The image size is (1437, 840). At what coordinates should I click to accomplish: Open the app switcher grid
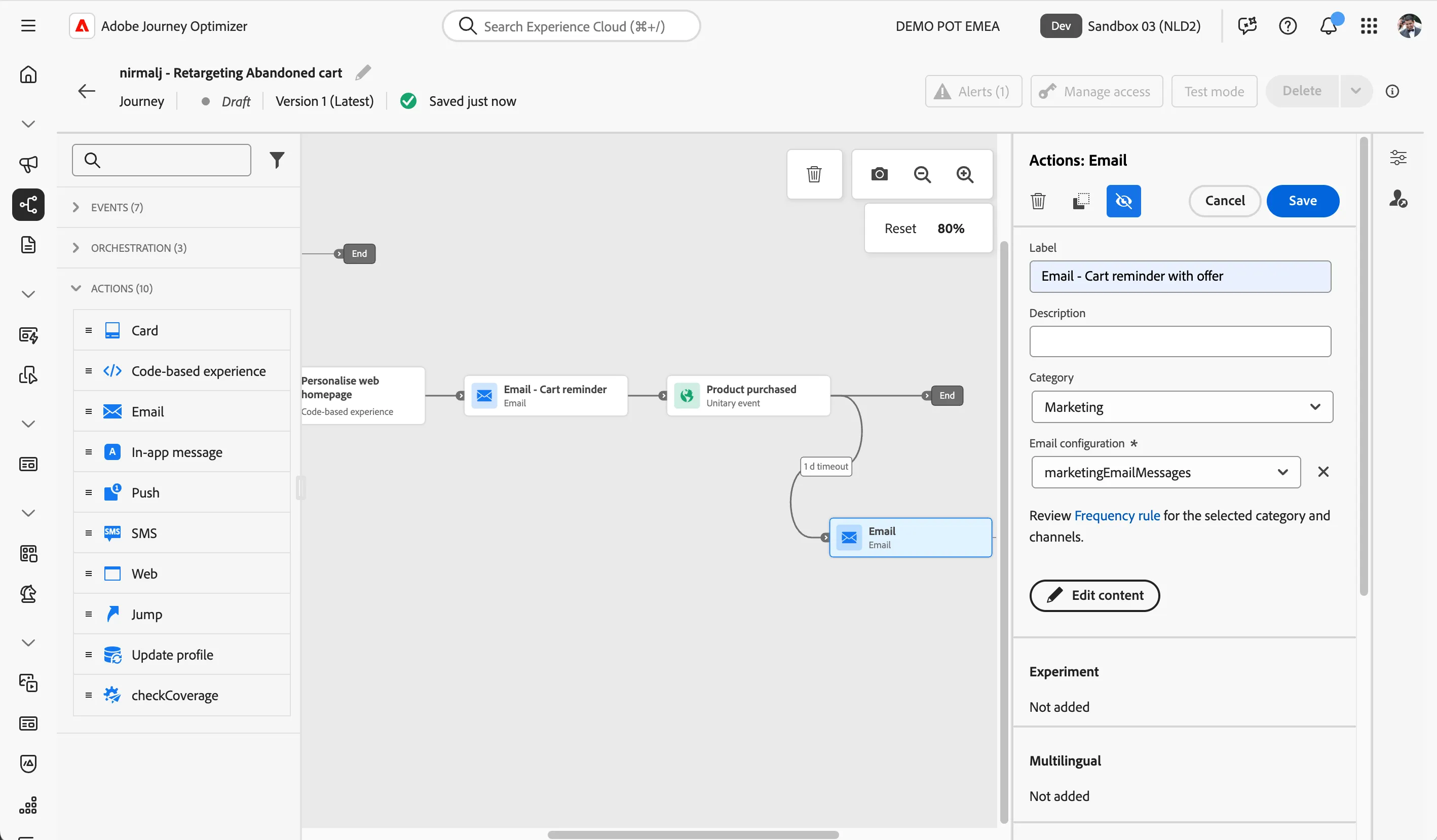pyautogui.click(x=1369, y=26)
